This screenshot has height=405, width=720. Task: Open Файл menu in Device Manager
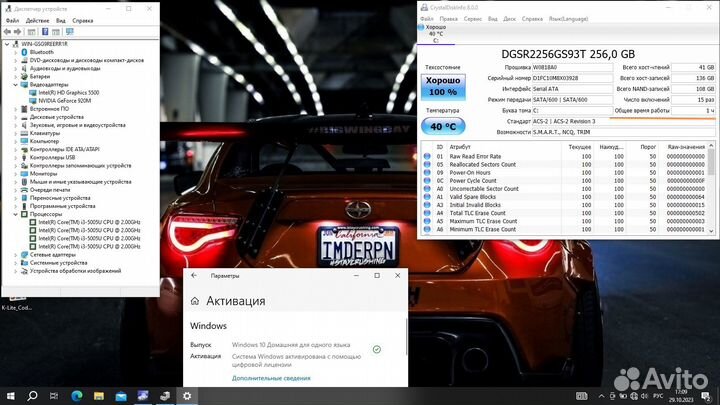pyautogui.click(x=12, y=21)
